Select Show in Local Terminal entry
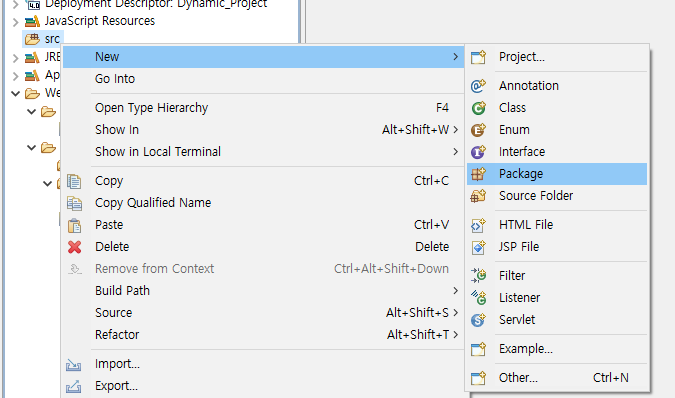675x398 pixels. (x=263, y=151)
